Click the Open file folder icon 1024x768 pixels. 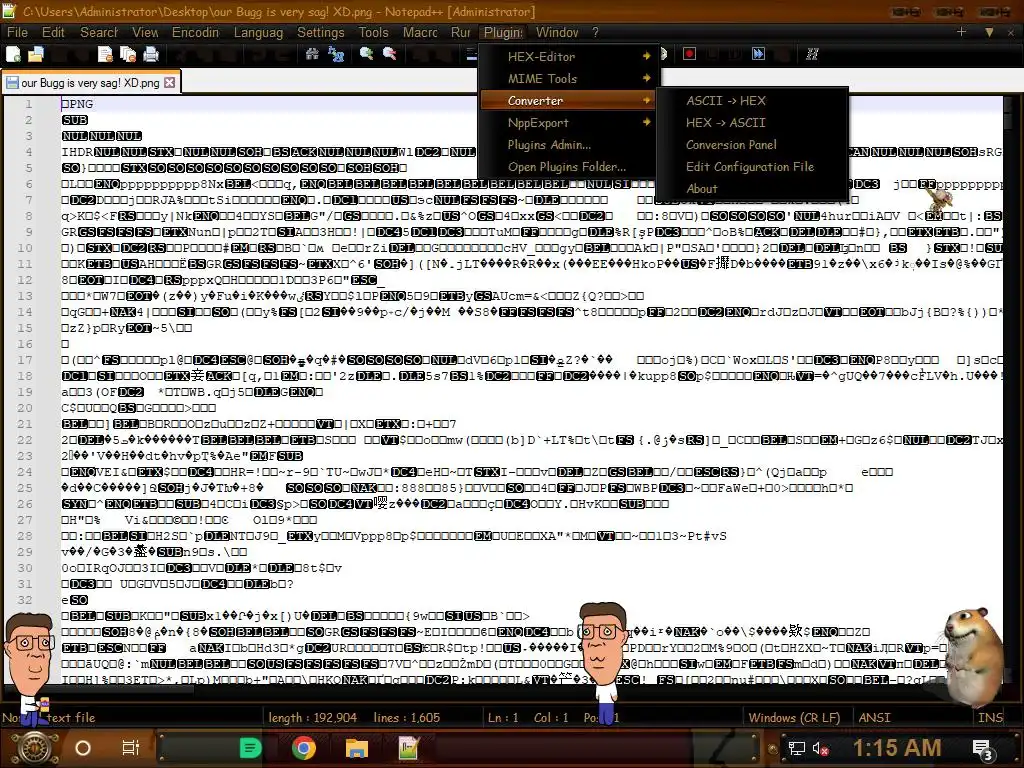(x=36, y=55)
